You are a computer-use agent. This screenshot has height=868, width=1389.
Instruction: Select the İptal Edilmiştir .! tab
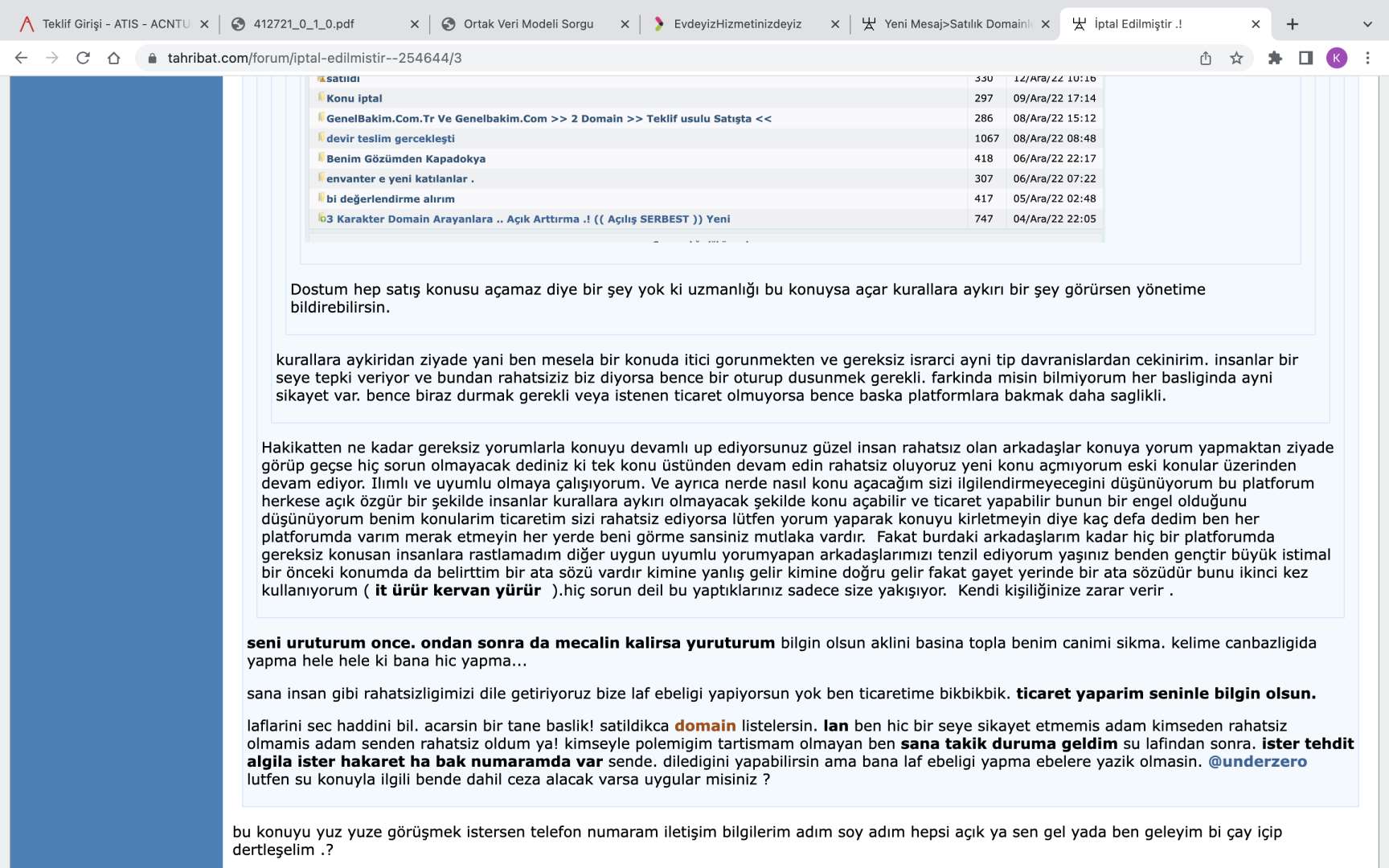(1166, 24)
